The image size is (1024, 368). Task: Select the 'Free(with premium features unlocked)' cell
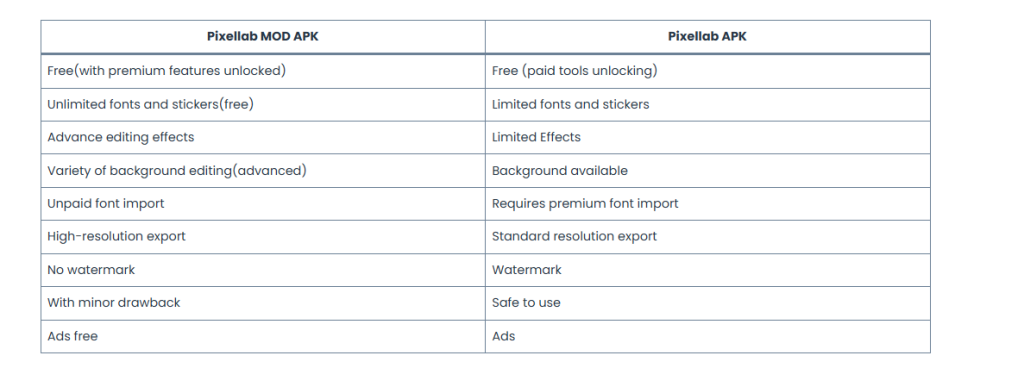point(263,71)
